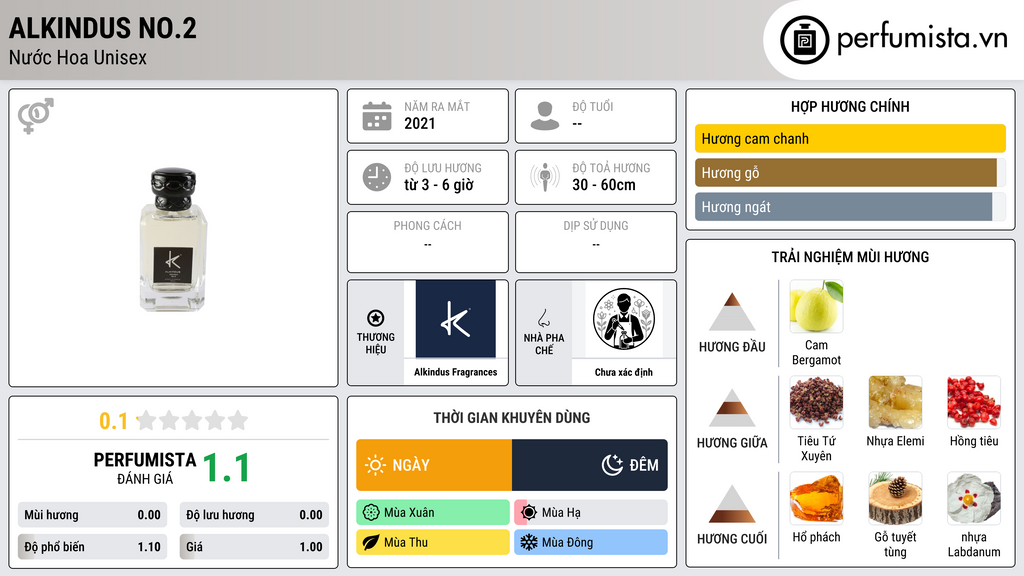Click the Hợp hương chính heading
This screenshot has width=1024, height=576.
click(850, 106)
